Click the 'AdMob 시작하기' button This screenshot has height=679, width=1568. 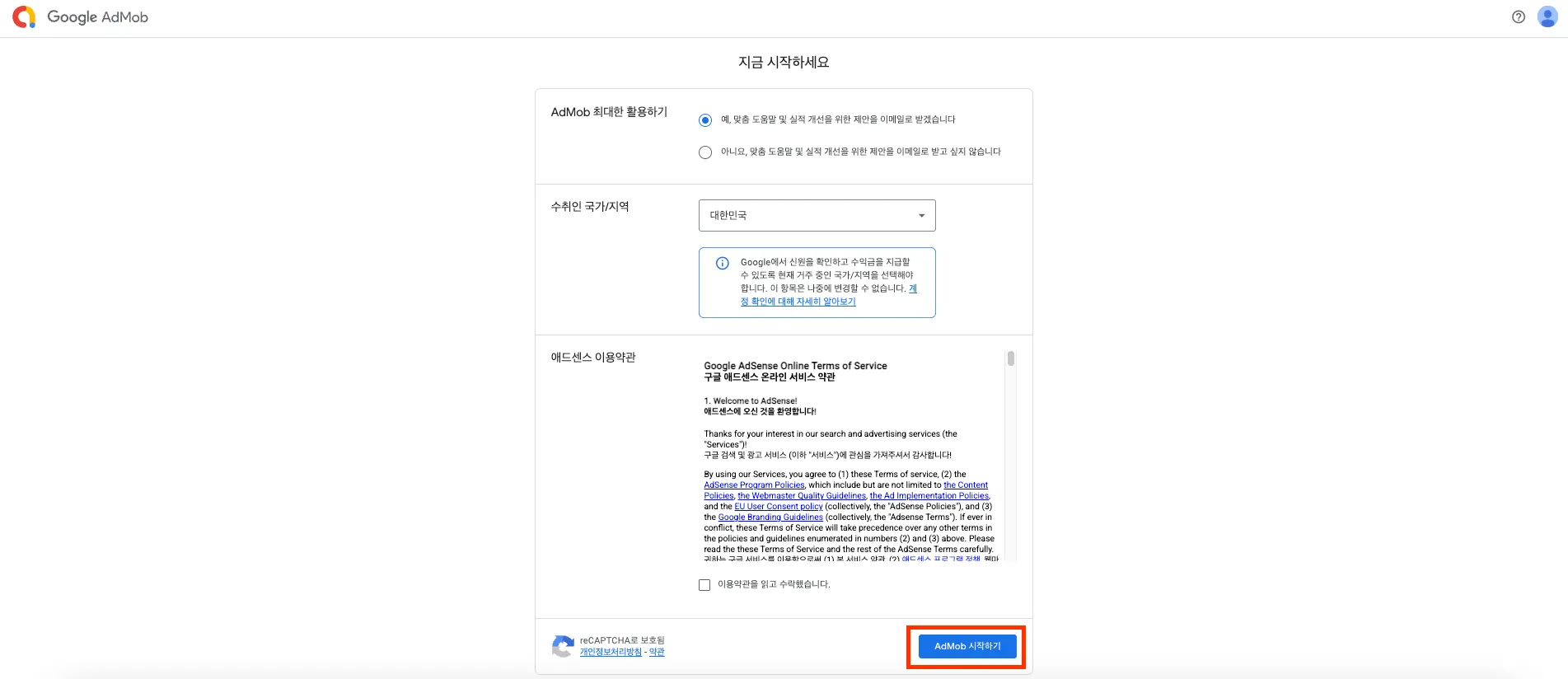pyautogui.click(x=967, y=646)
